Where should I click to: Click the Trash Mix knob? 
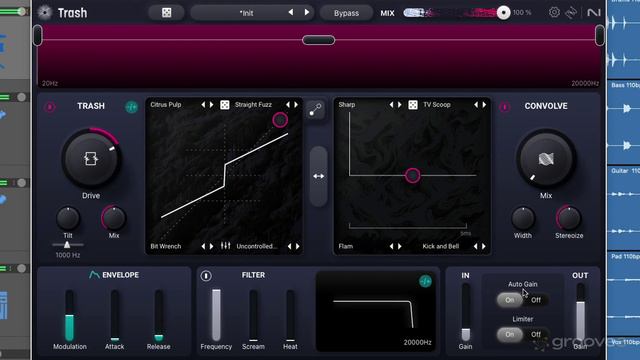[113, 218]
